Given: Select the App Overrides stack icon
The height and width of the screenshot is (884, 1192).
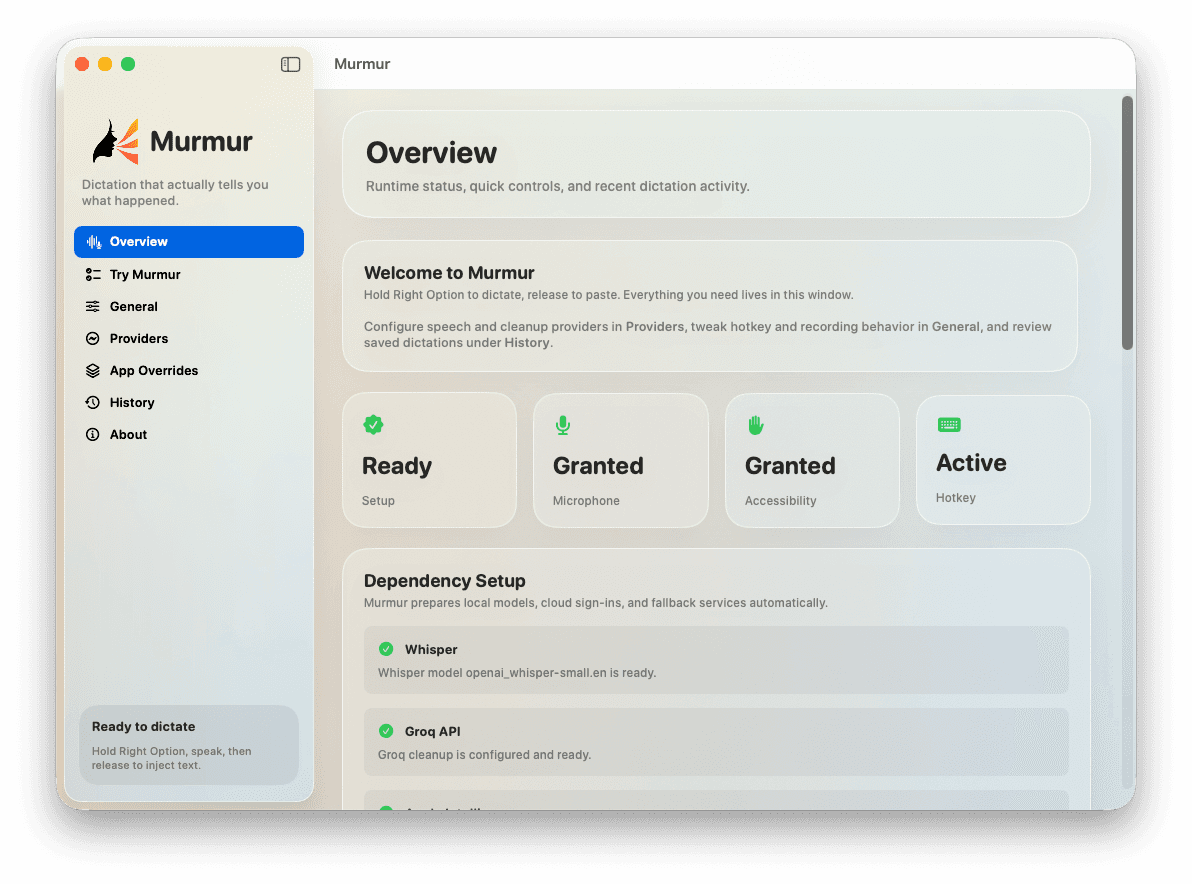Looking at the screenshot, I should (94, 370).
